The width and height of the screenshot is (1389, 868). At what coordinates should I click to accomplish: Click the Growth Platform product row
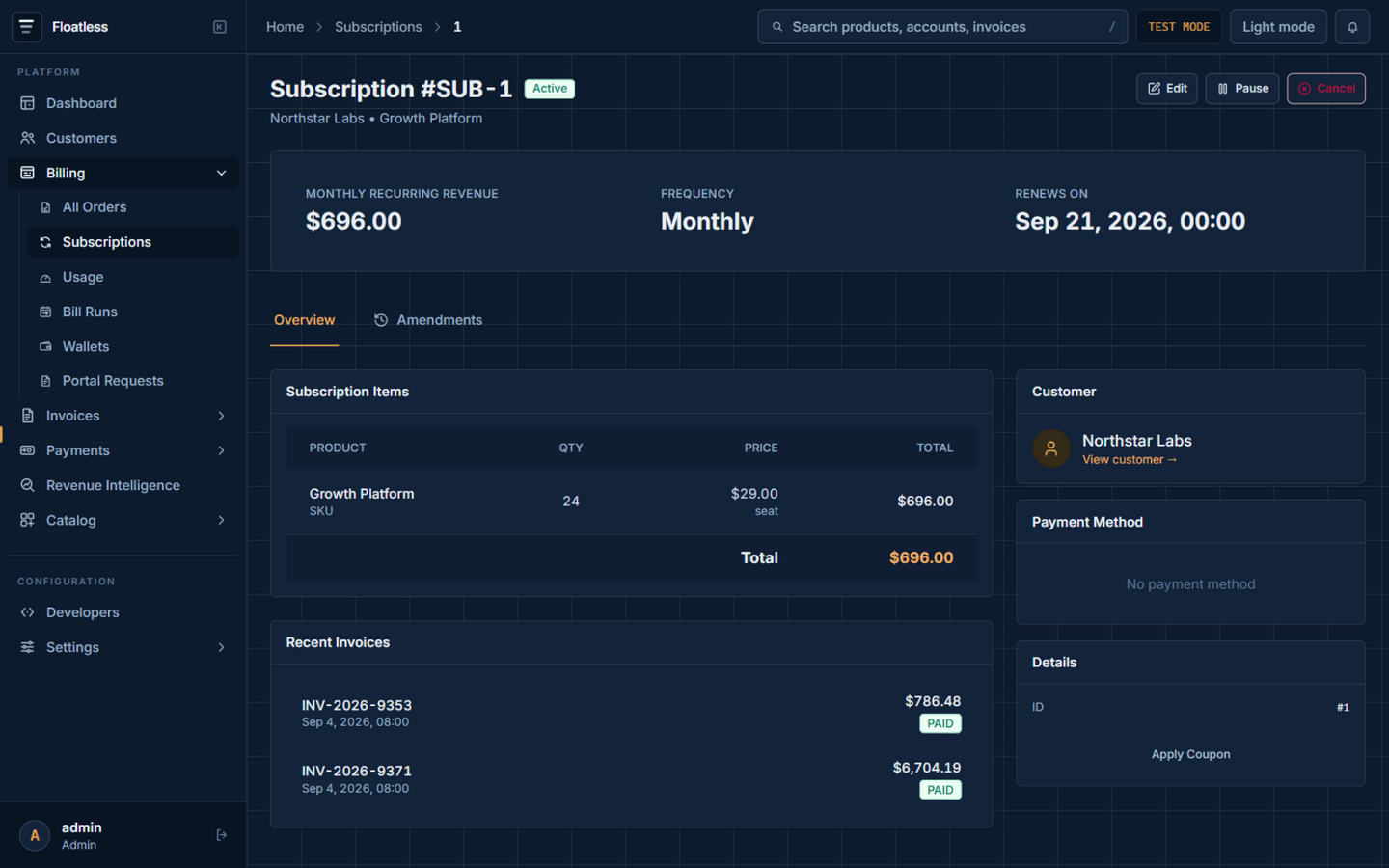pos(631,502)
